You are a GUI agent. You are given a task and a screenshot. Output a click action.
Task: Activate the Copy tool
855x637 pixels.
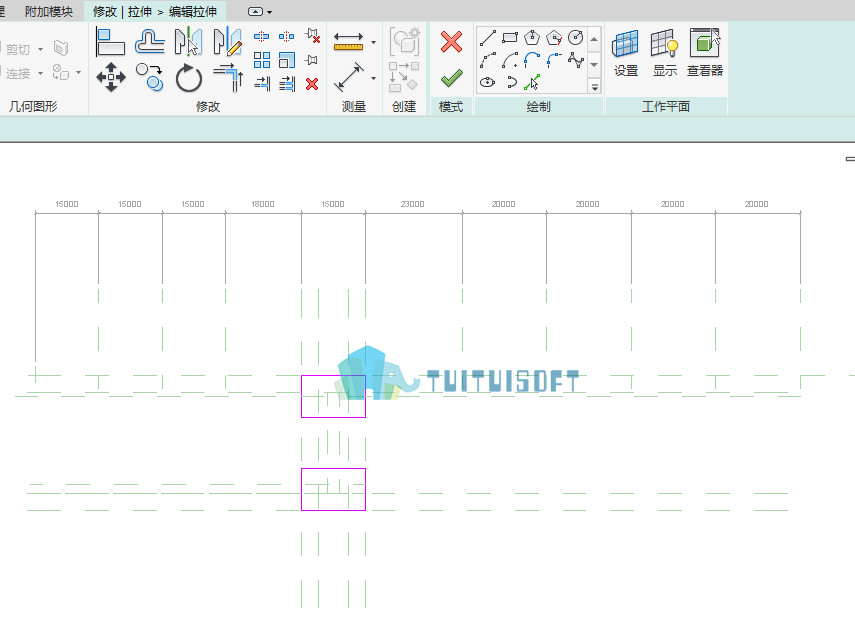[150, 77]
